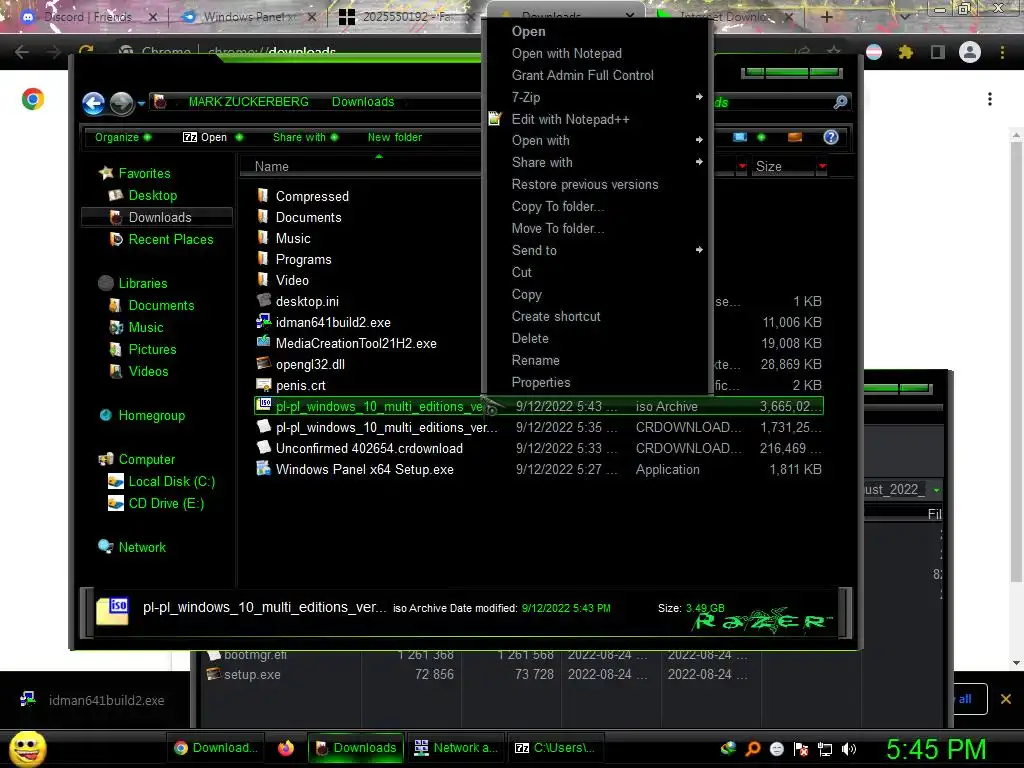Click MARK ZUCKERBERG breadcrumb in address bar
The height and width of the screenshot is (768, 1024).
tap(248, 101)
